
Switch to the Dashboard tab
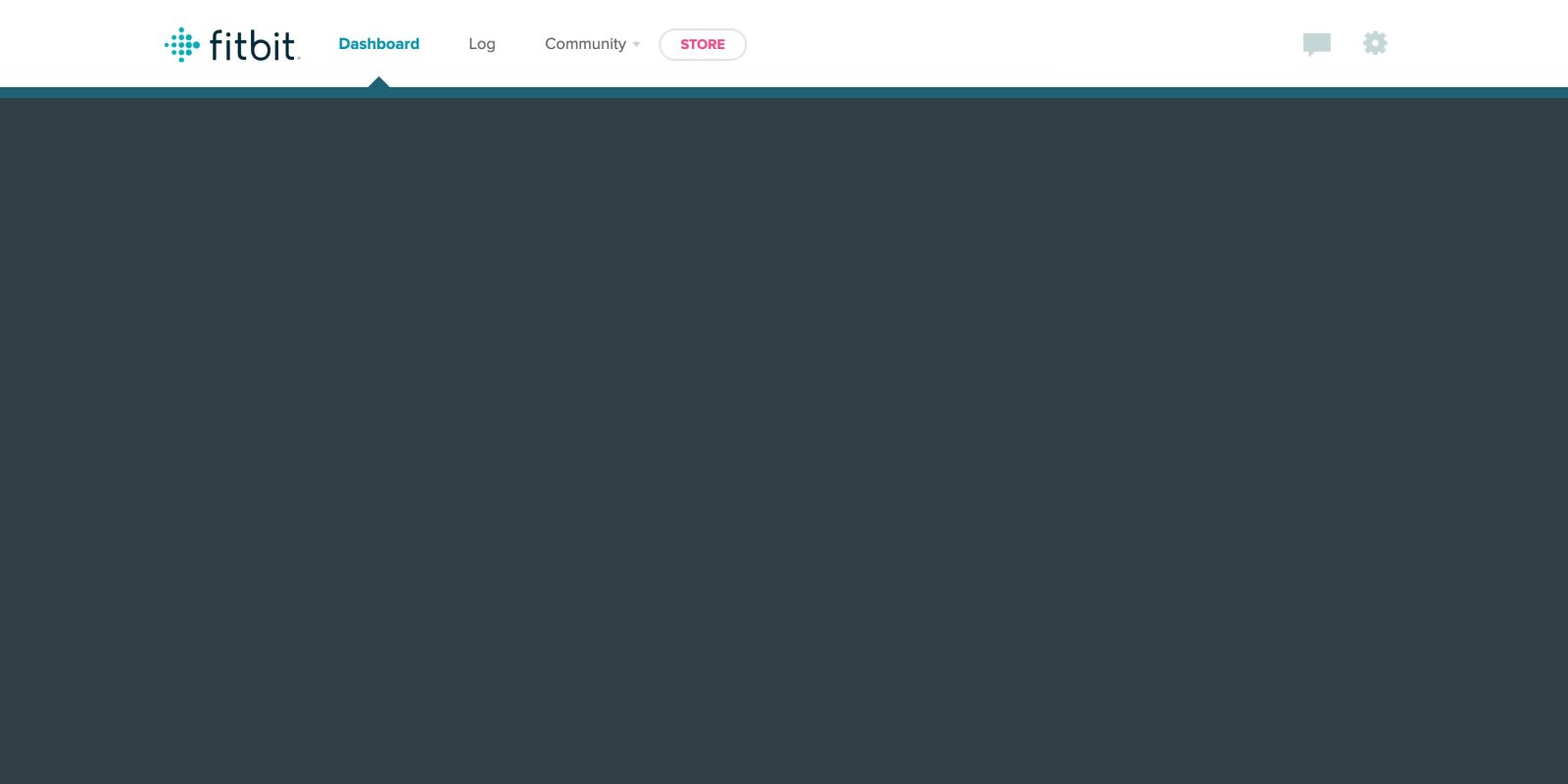coord(378,44)
